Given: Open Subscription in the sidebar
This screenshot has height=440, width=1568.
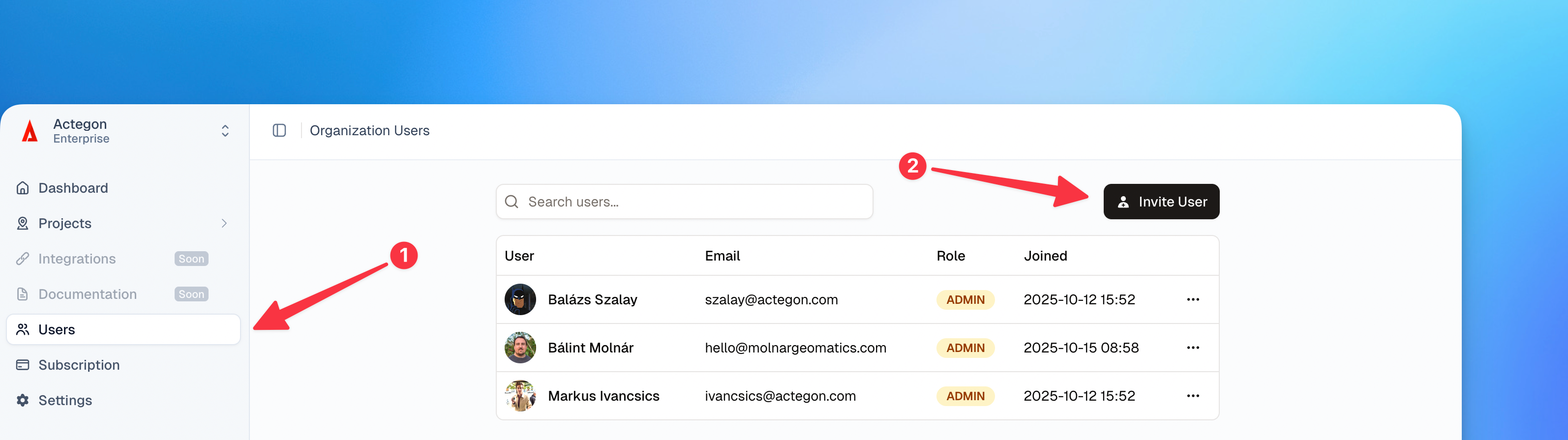Looking at the screenshot, I should click(123, 365).
